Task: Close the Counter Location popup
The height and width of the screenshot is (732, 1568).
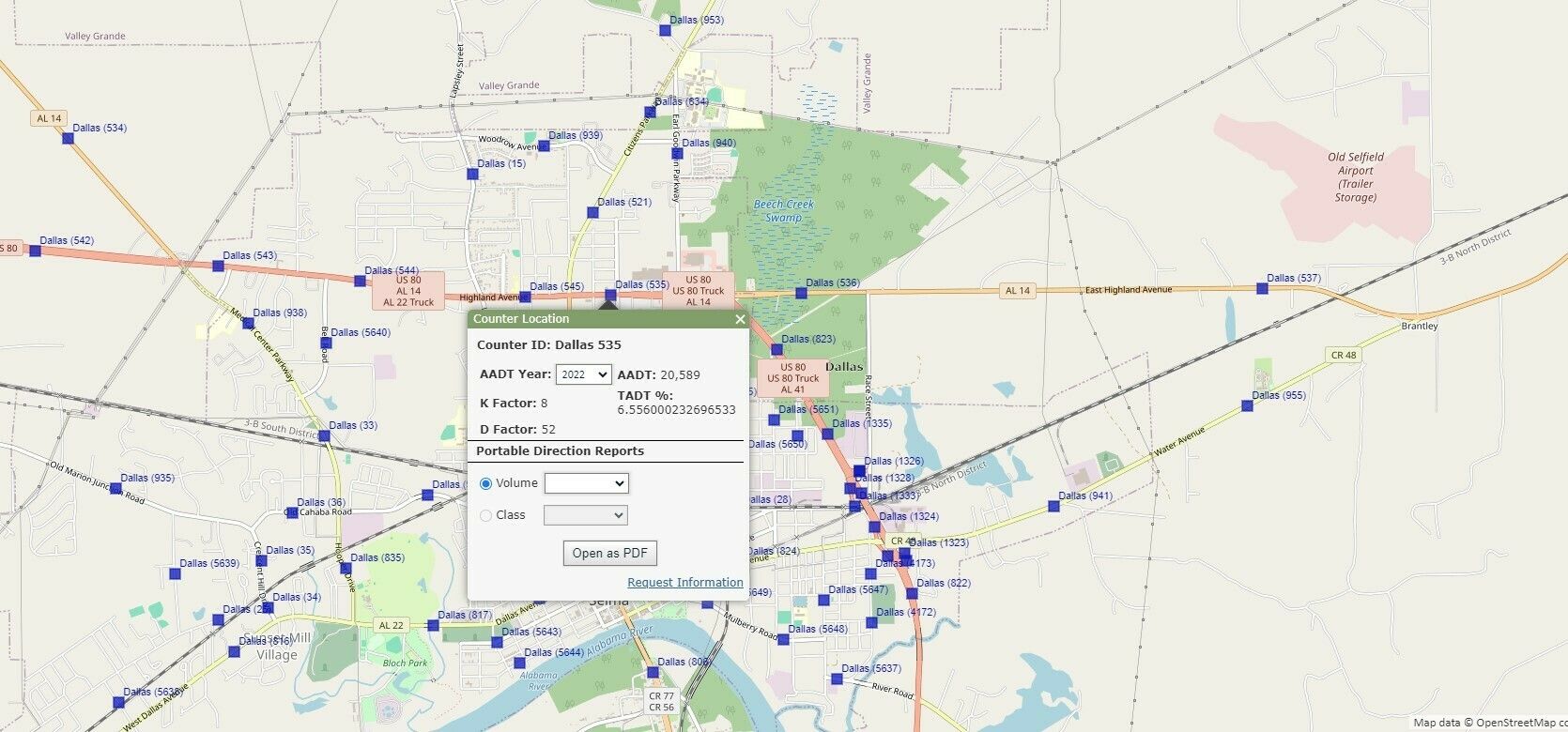Action: coord(740,319)
